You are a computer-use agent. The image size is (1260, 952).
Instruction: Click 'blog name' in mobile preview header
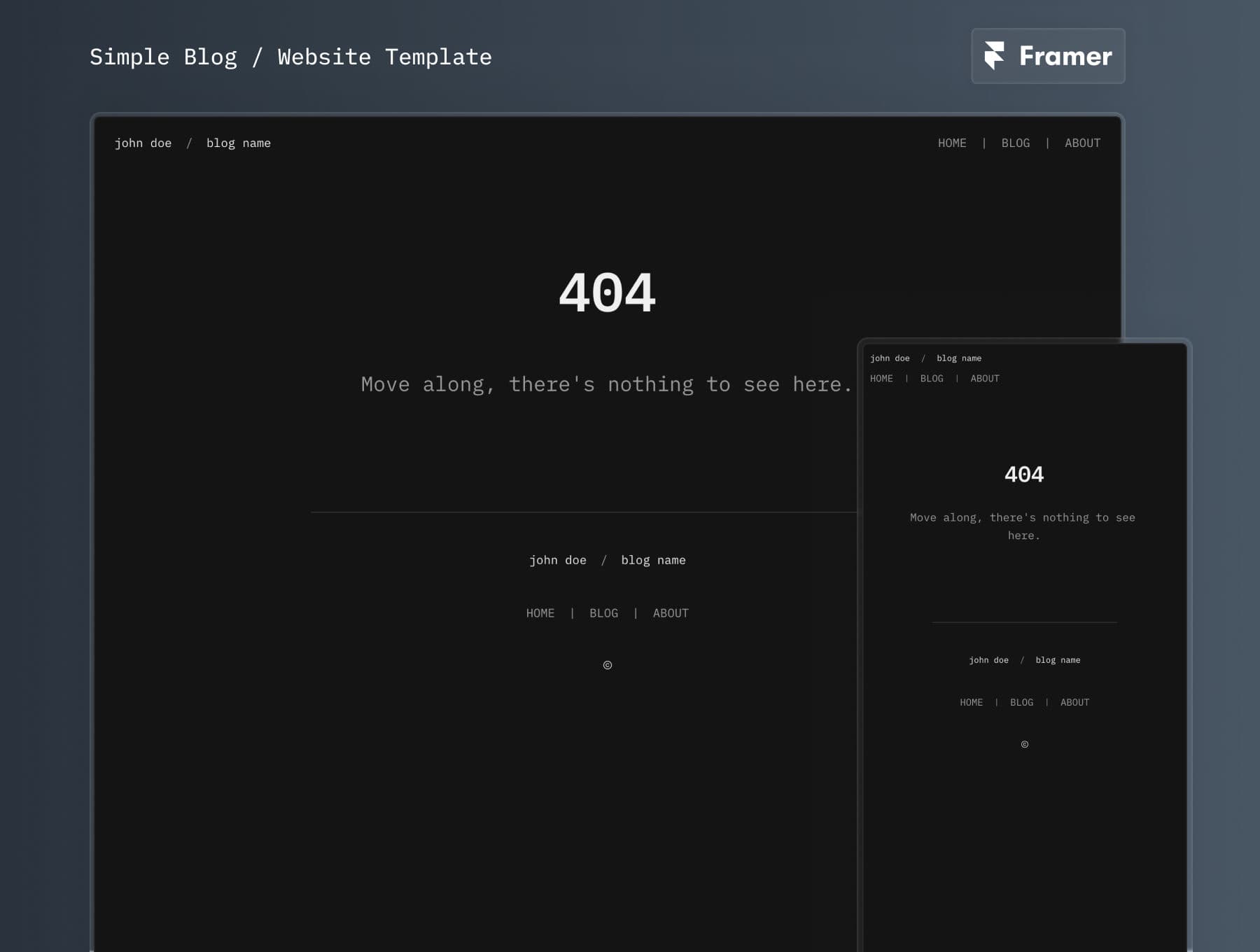959,358
